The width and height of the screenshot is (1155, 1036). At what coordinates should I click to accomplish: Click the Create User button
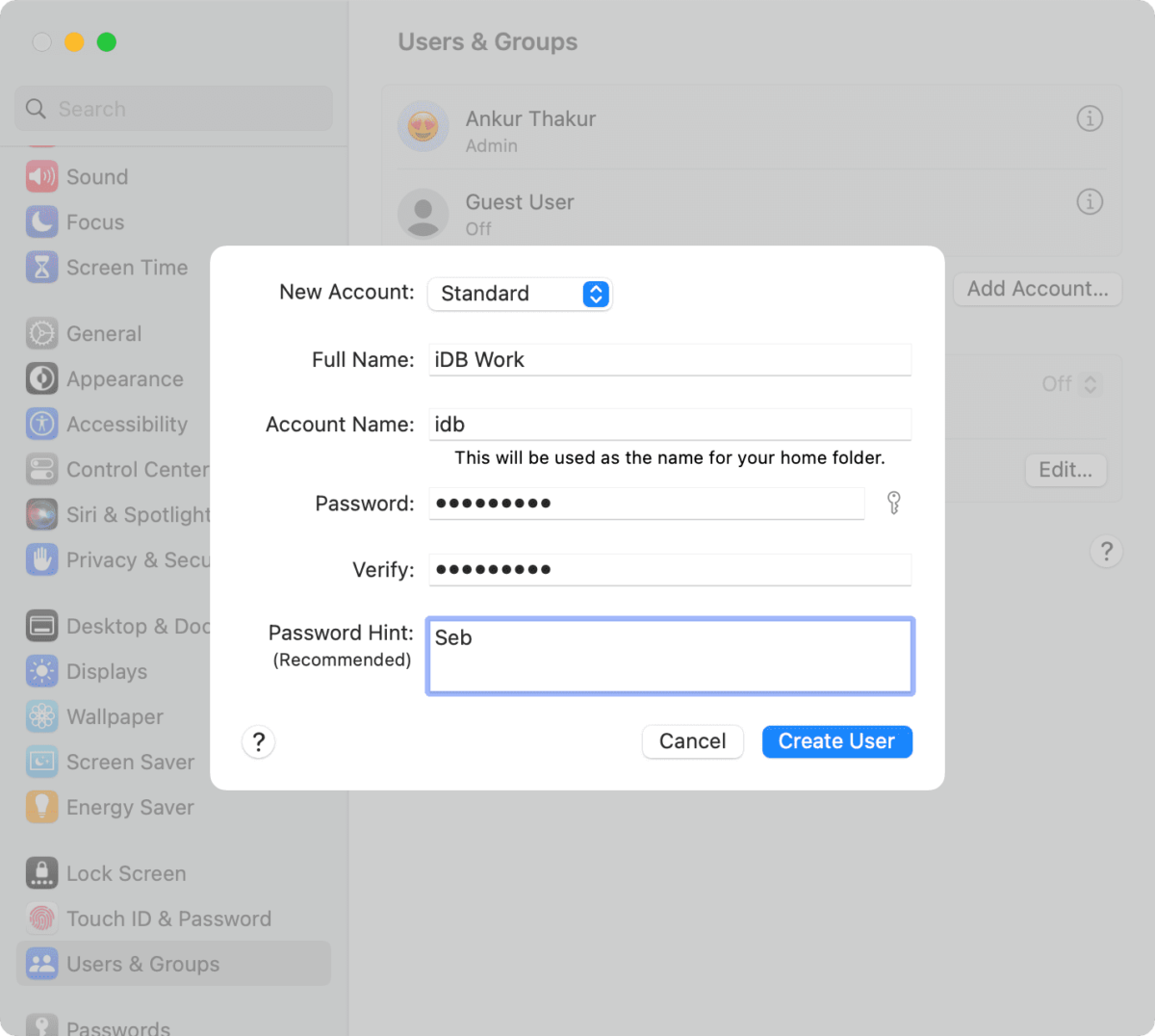[x=836, y=741]
